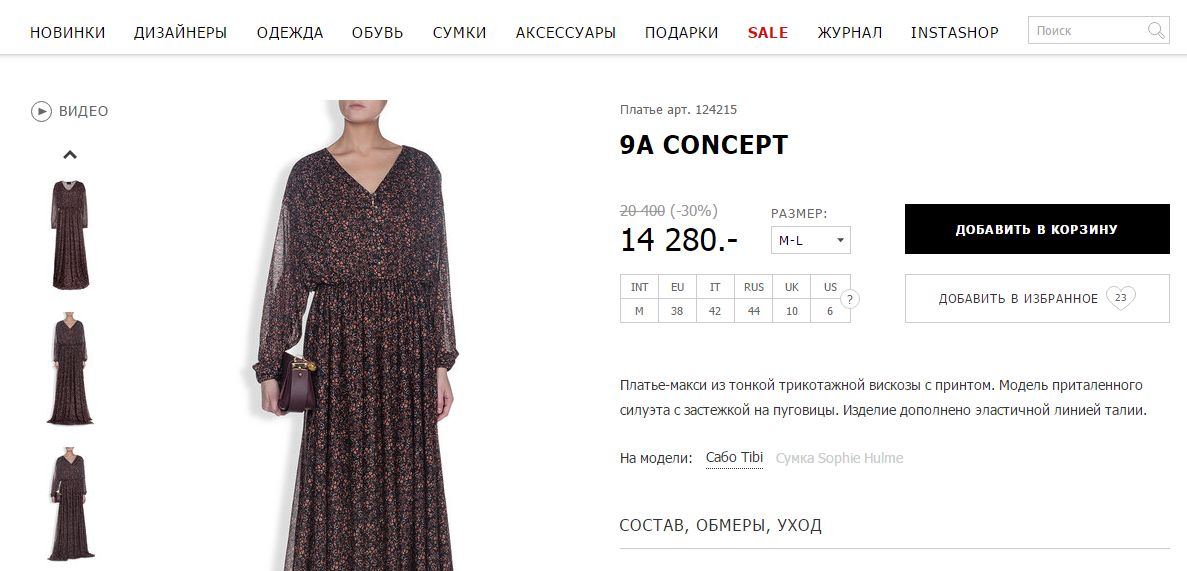
Task: Open the ОДЕЖДА menu
Action: pyautogui.click(x=290, y=33)
